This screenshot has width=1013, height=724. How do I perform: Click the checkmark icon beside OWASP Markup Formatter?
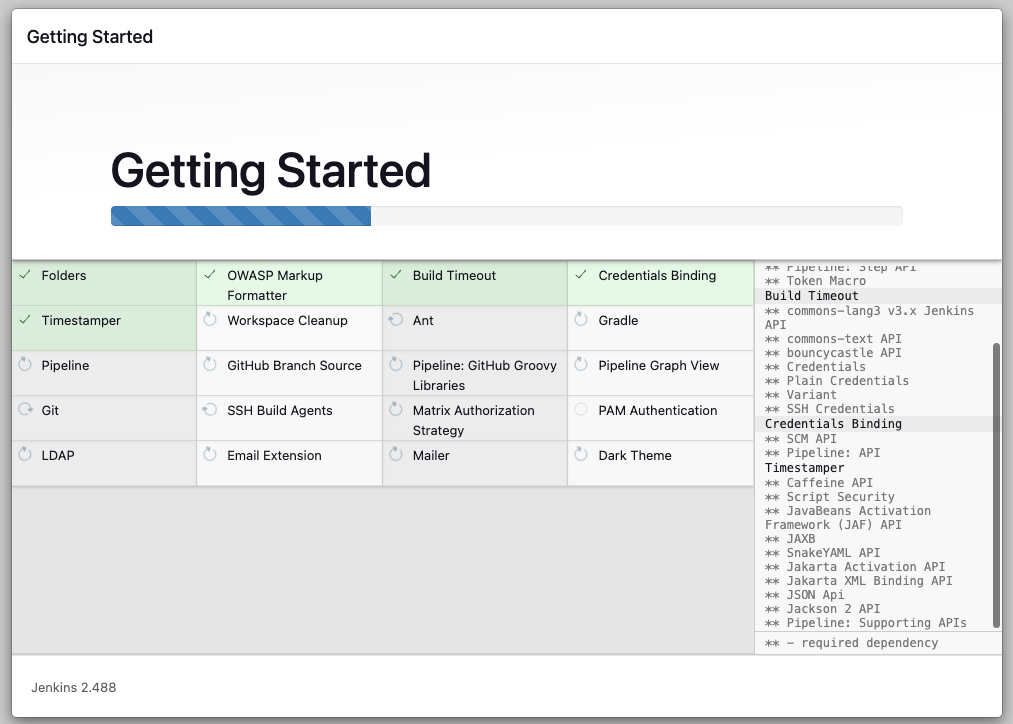click(210, 275)
